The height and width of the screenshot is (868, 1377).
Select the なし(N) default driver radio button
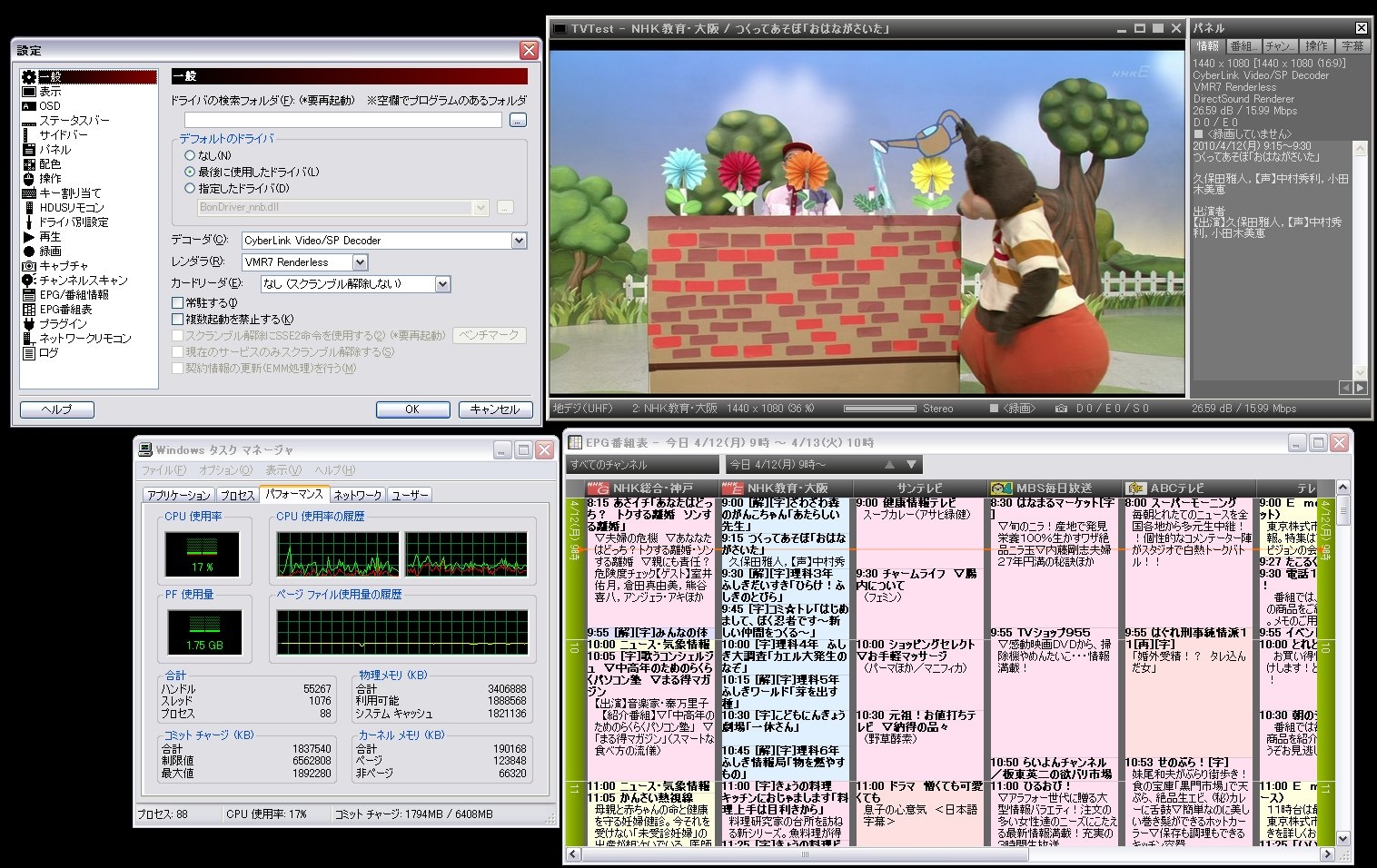point(190,155)
